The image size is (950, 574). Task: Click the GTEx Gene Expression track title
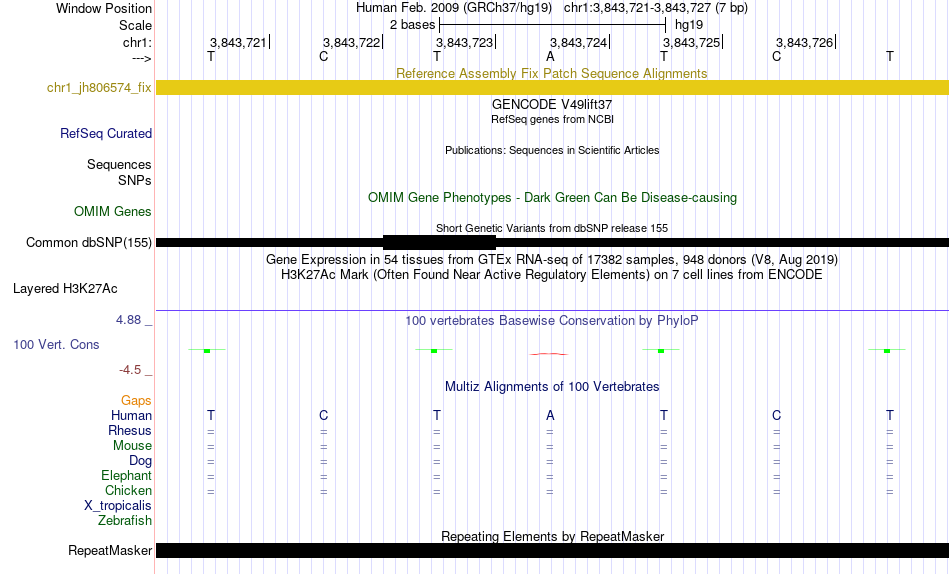[x=552, y=259]
